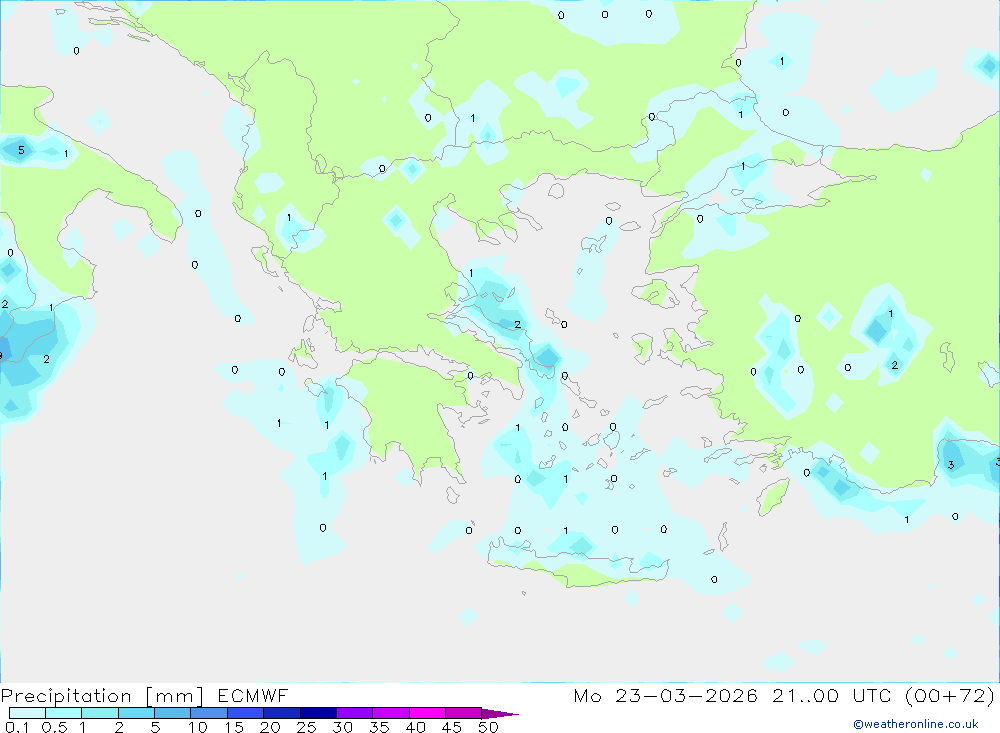Click the lightest 0.1–0.5 mm legend swatch

(x=27, y=713)
